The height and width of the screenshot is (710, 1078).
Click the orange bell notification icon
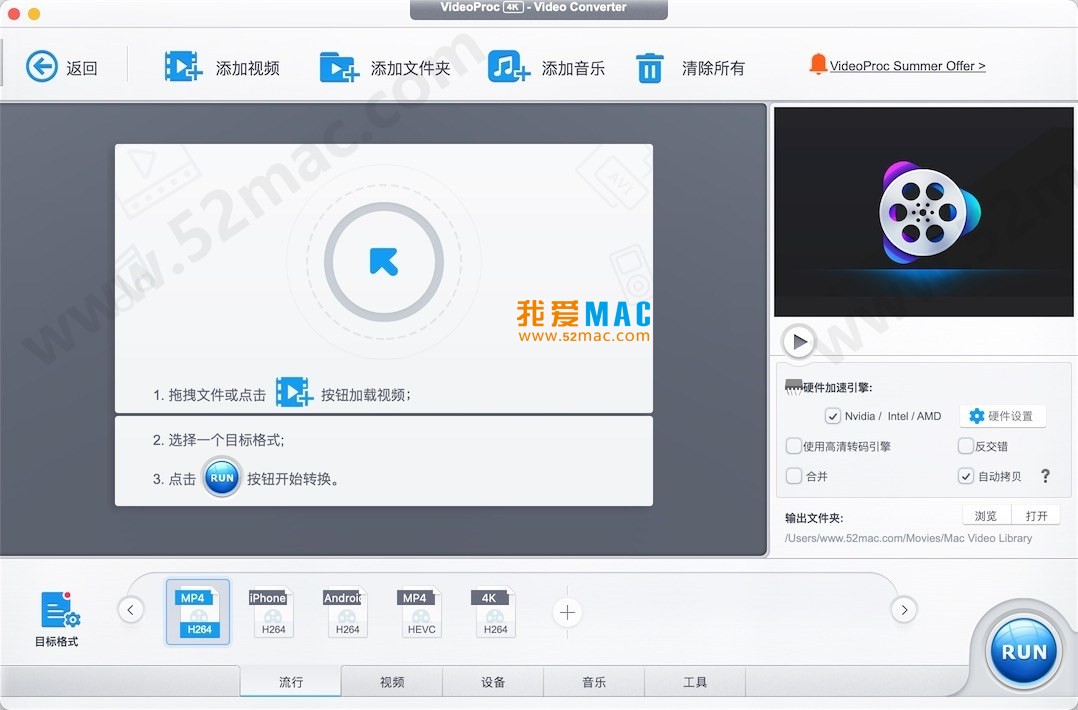click(817, 65)
